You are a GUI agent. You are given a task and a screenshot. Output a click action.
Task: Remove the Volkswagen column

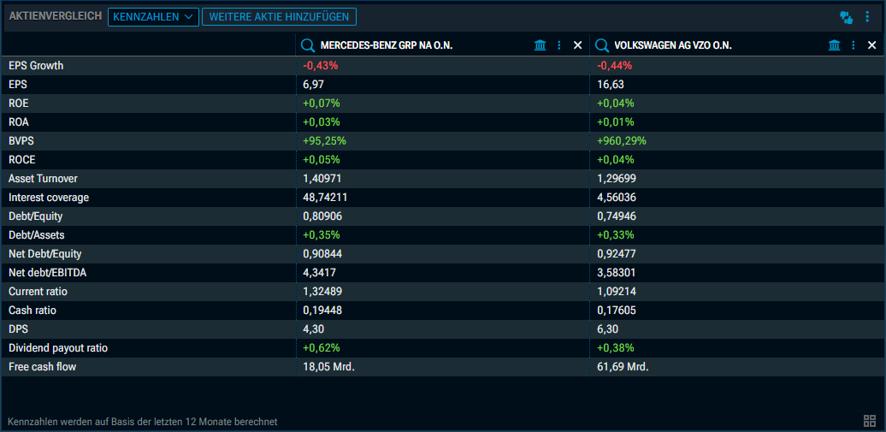[x=872, y=45]
